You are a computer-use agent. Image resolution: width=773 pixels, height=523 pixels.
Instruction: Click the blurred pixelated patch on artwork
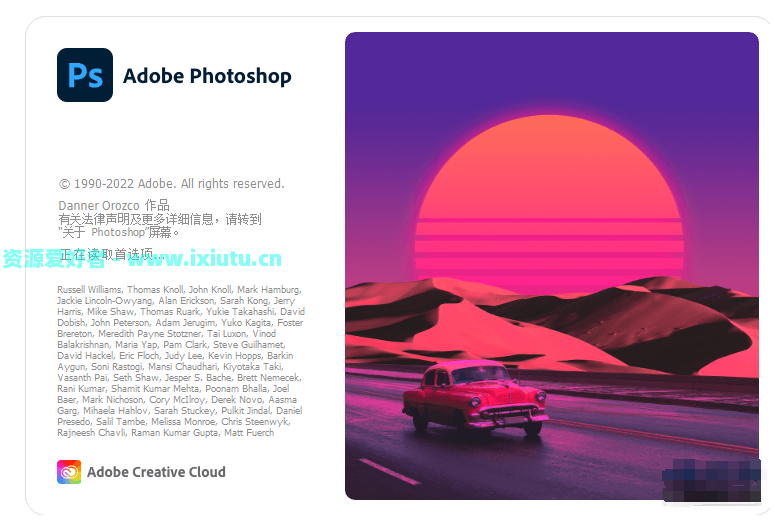[711, 481]
